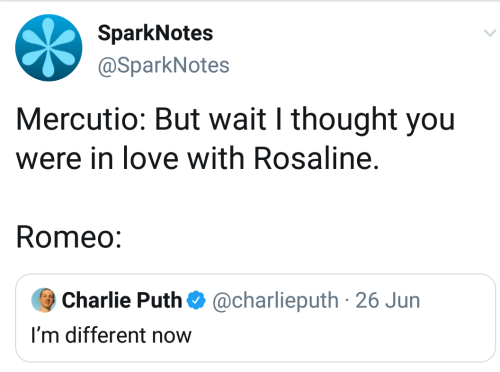Click the blue verified badge
The image size is (500, 372).
[196, 300]
